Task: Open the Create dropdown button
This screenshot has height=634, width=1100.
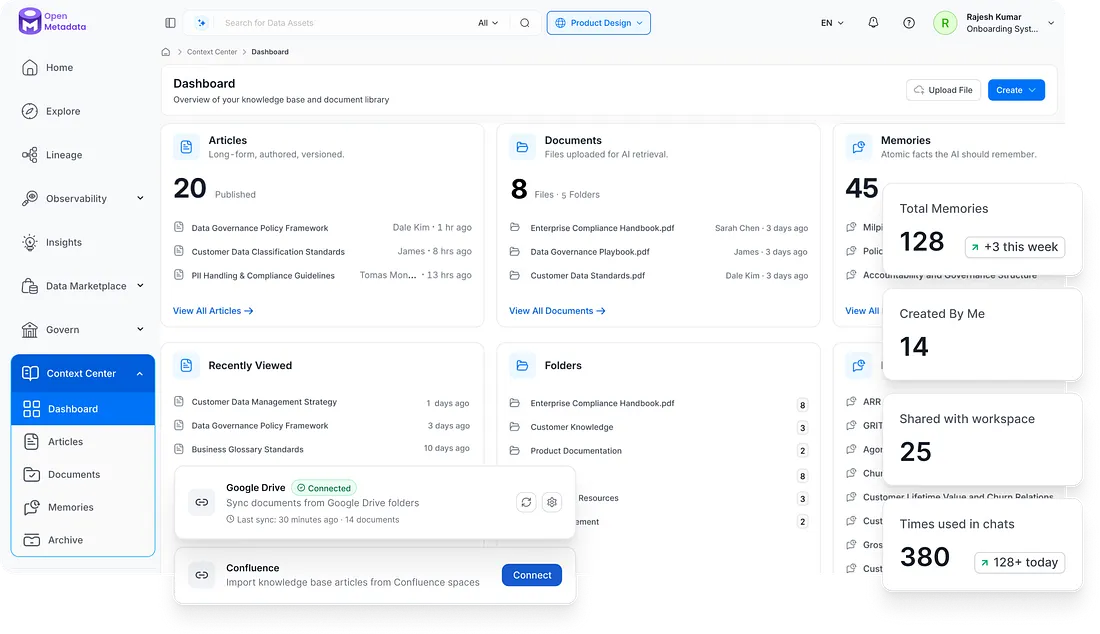Action: [x=1017, y=90]
